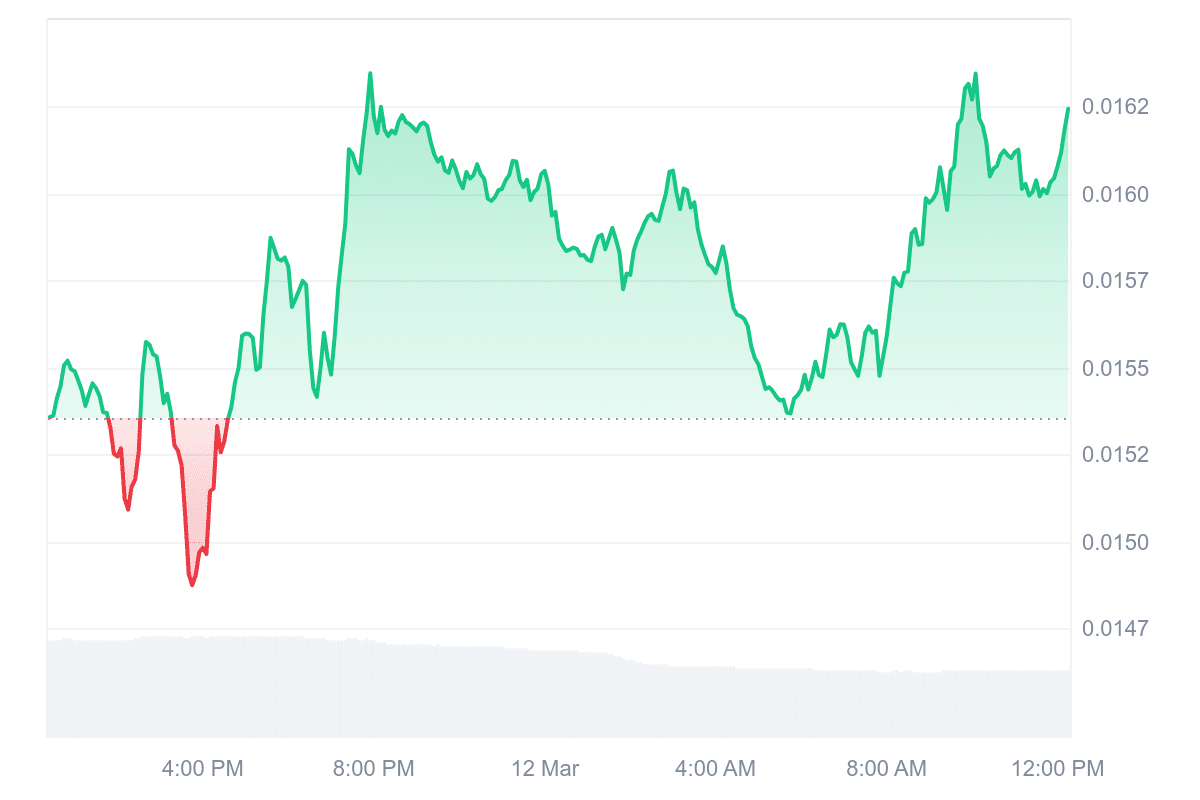Click the 4:00 PM time axis label
The image size is (1200, 800).
[x=202, y=769]
